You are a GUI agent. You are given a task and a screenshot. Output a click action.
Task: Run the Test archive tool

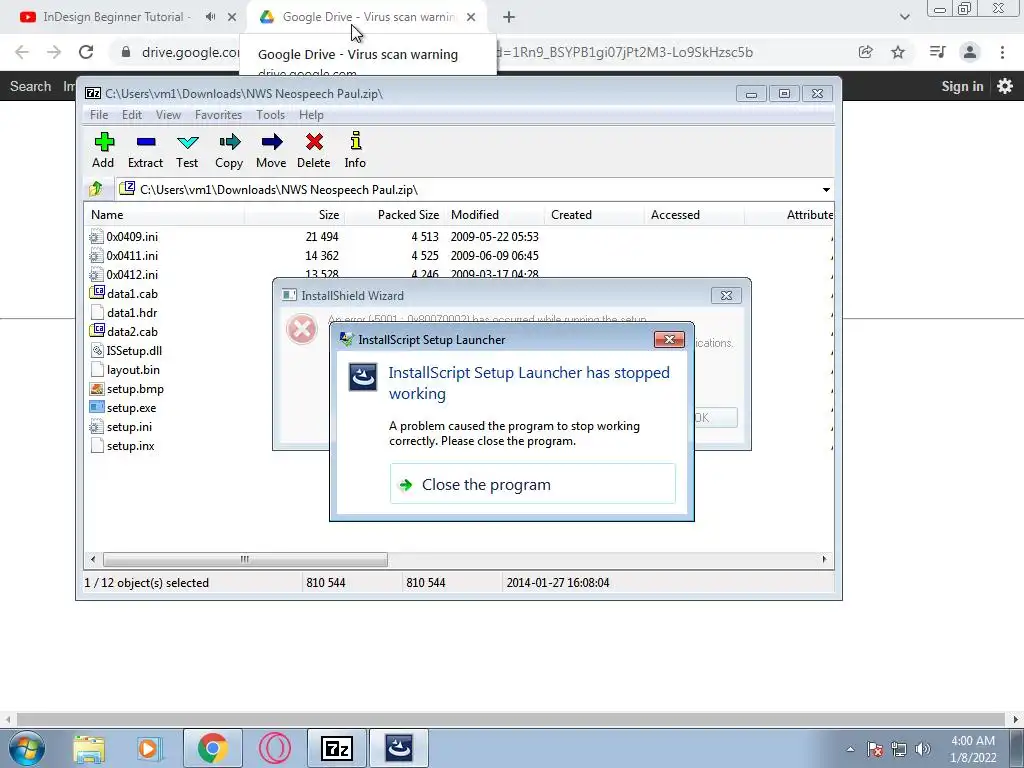pos(187,150)
